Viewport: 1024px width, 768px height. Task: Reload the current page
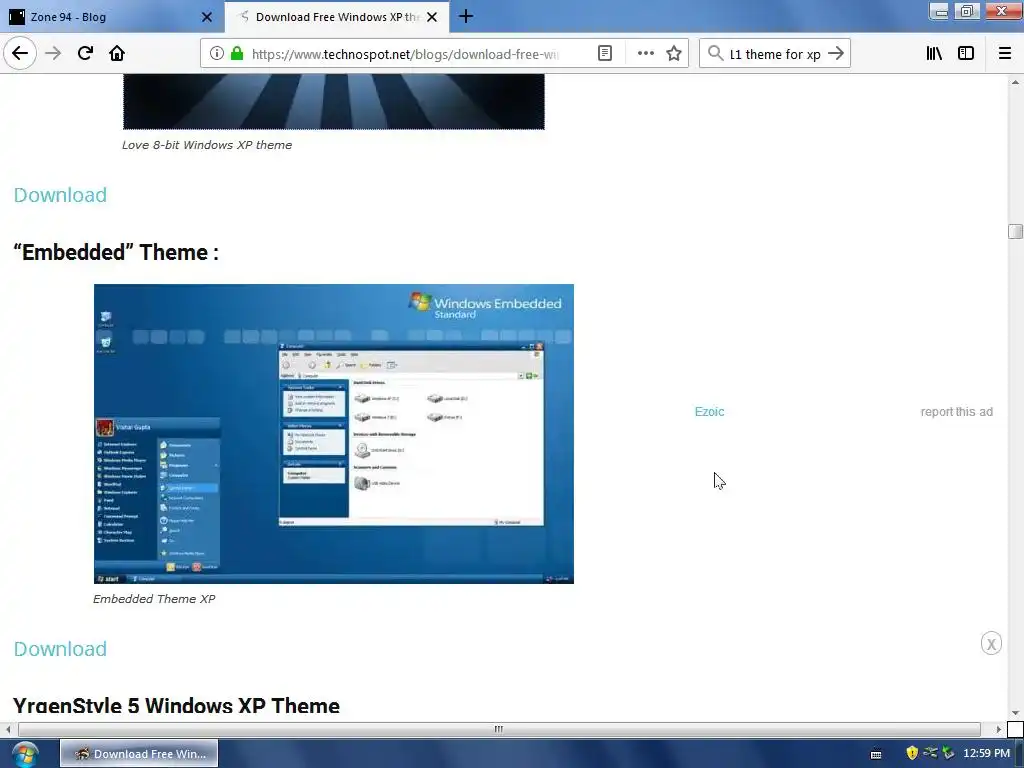pos(85,54)
